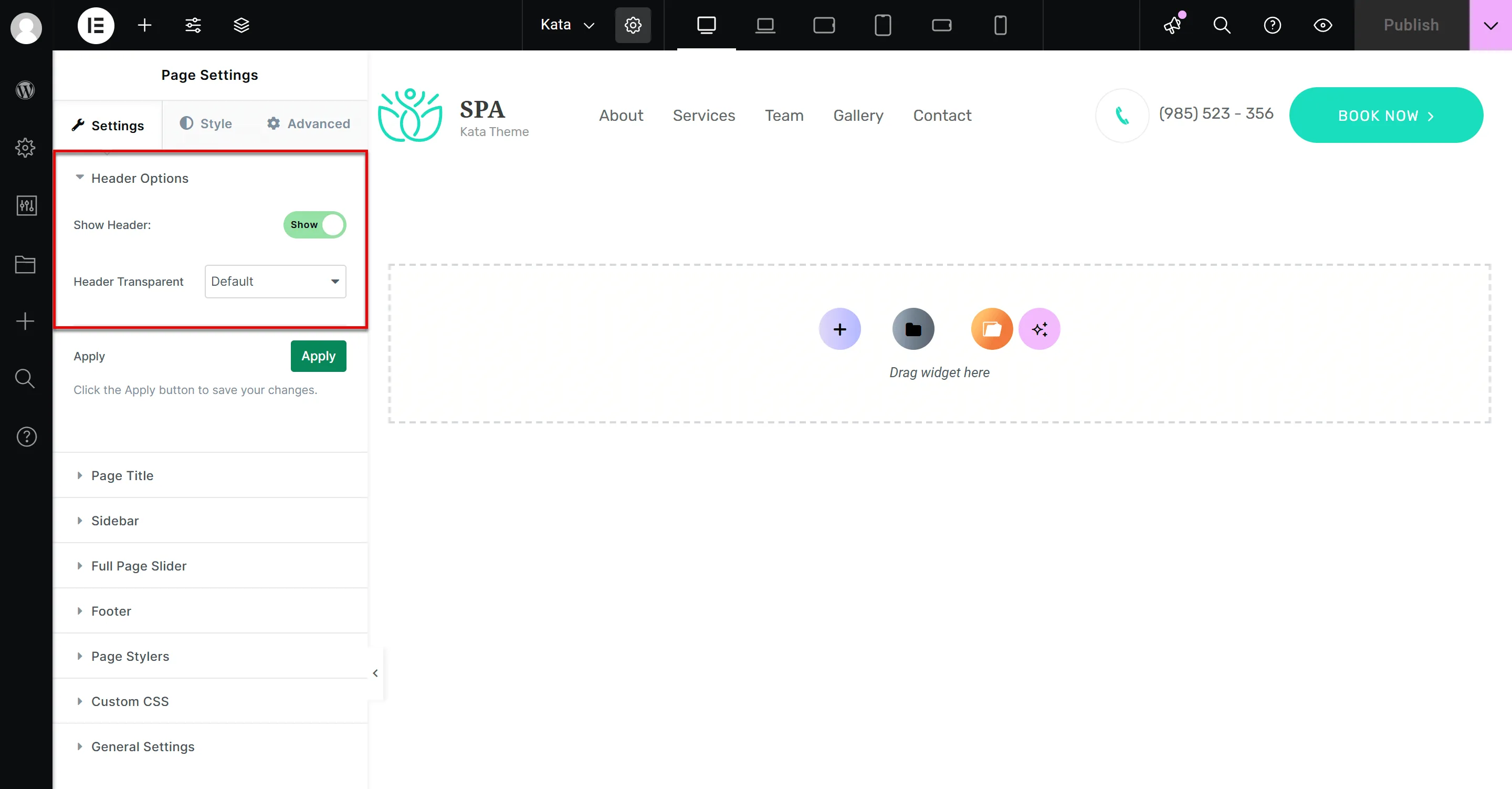Open publish options arrow

1490,25
